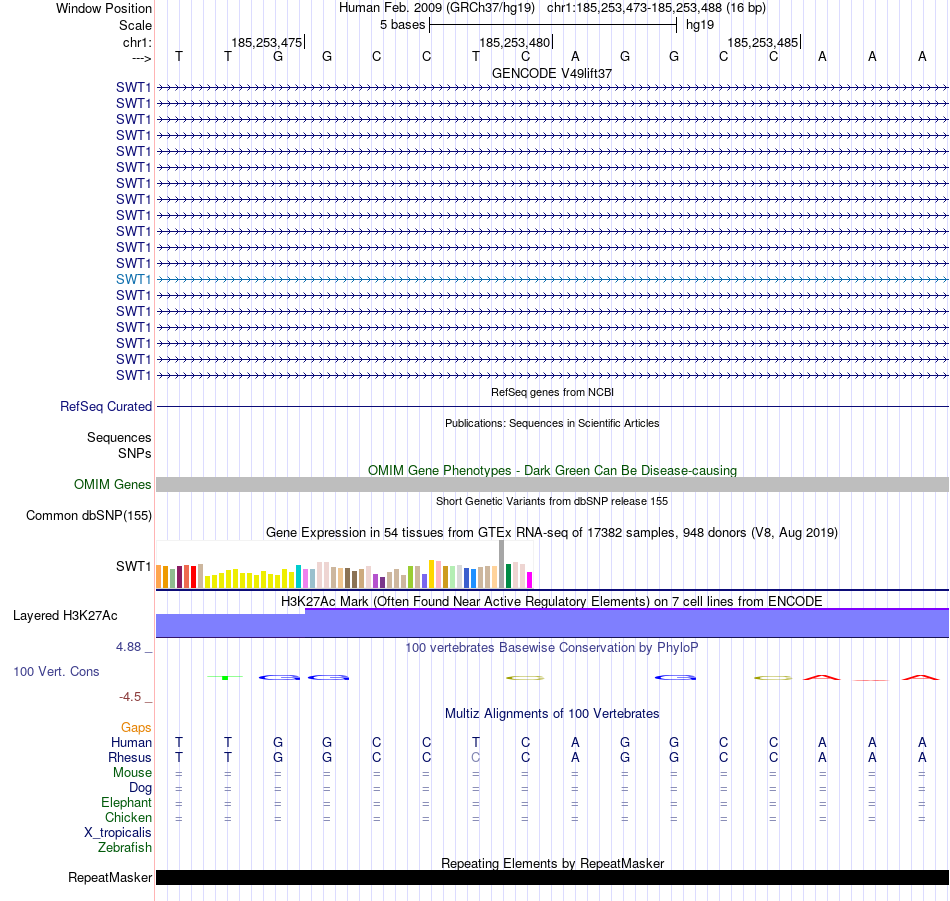Viewport: 950px width, 901px height.
Task: Click the SWT1 label beside GTEx bar chart
Action: point(133,567)
